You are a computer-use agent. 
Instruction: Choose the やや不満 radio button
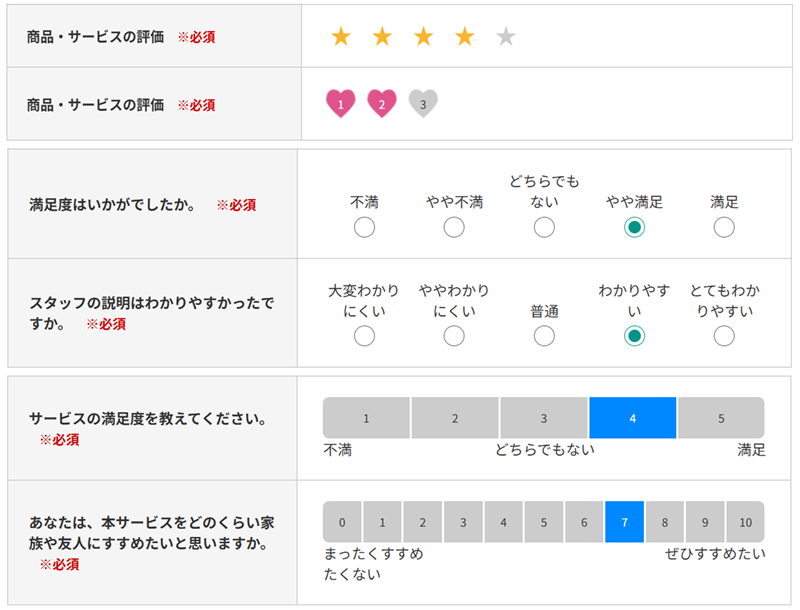point(454,227)
